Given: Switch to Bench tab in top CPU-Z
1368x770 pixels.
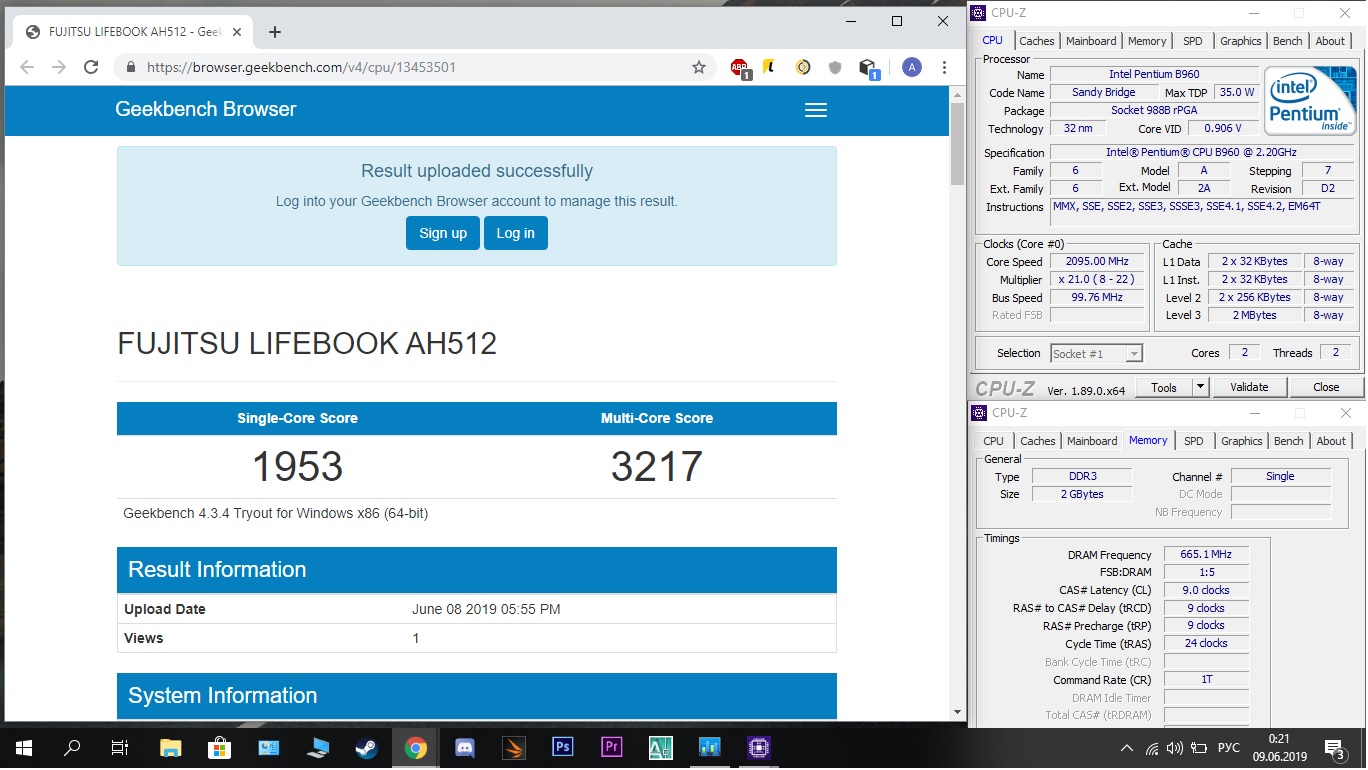Looking at the screenshot, I should tap(1288, 41).
